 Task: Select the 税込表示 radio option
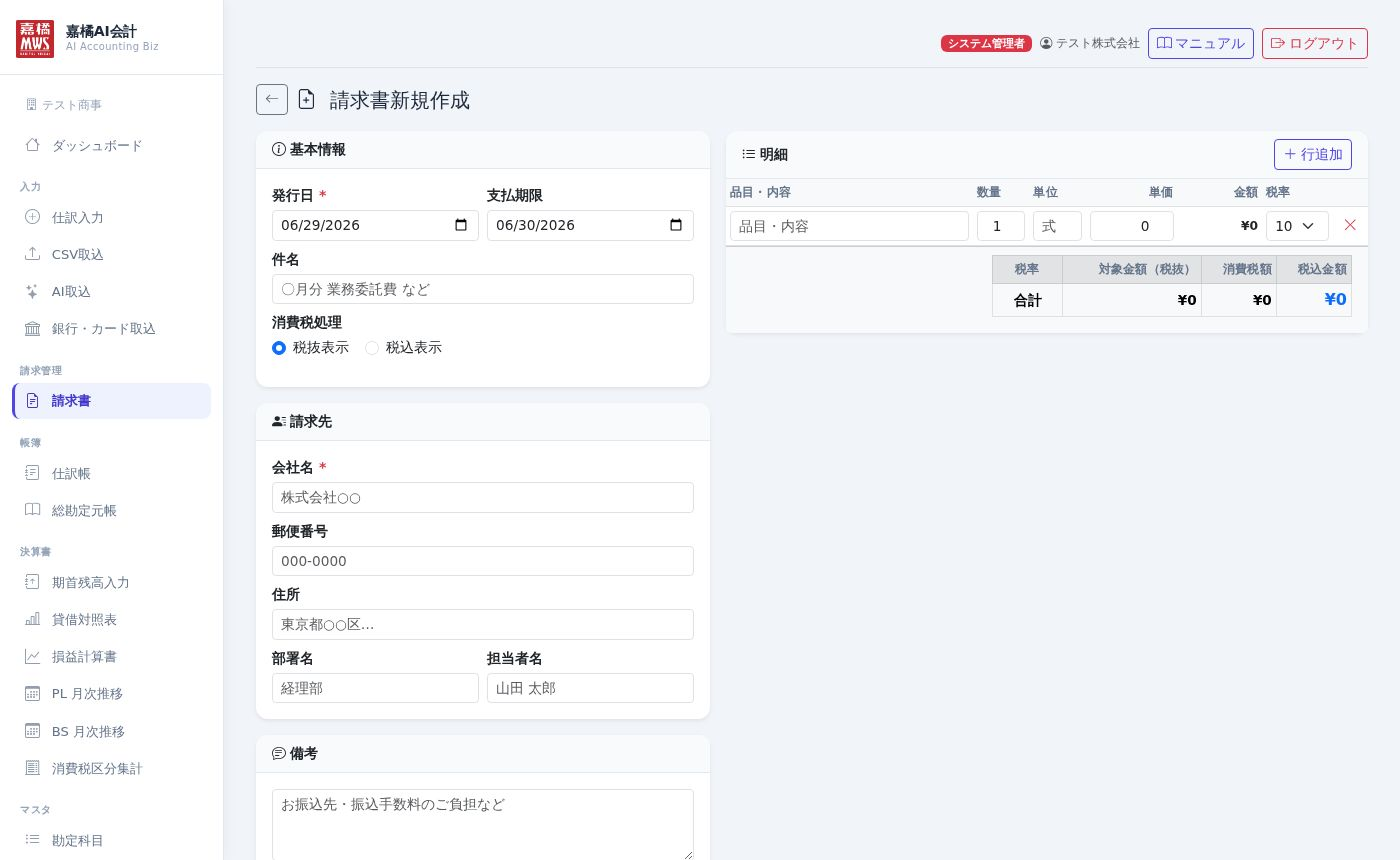(372, 348)
